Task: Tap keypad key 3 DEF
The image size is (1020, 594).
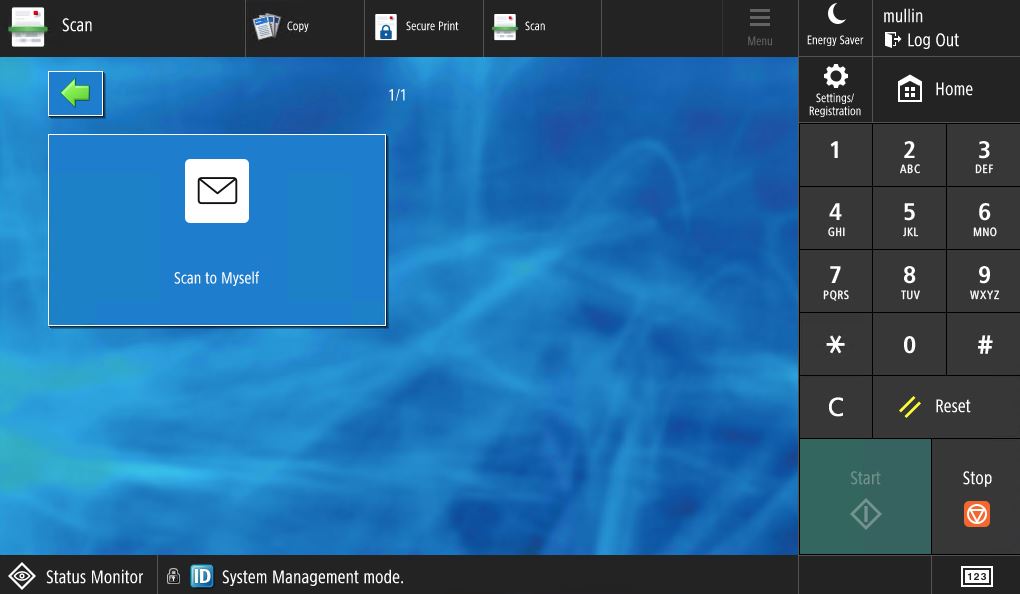Action: click(984, 155)
